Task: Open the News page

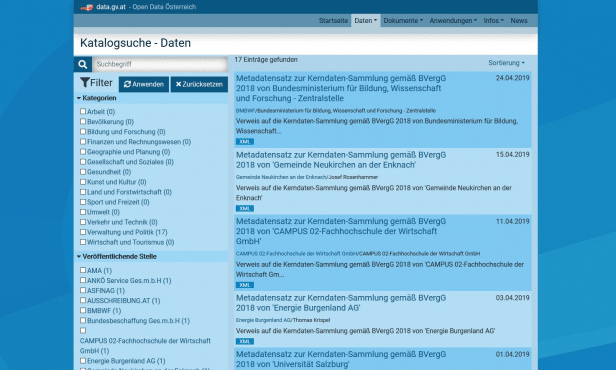Action: (x=519, y=20)
